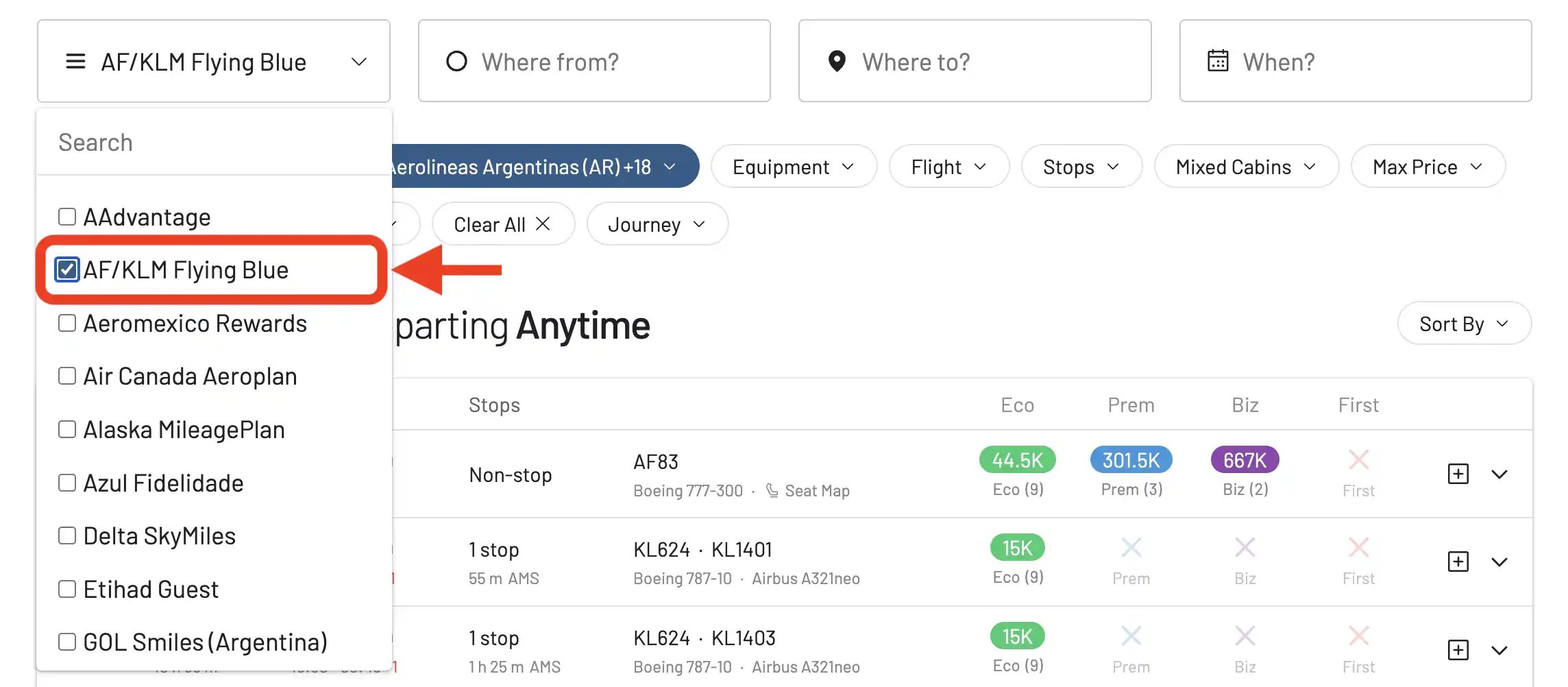Click the First column header
The width and height of the screenshot is (1568, 687).
click(1358, 405)
